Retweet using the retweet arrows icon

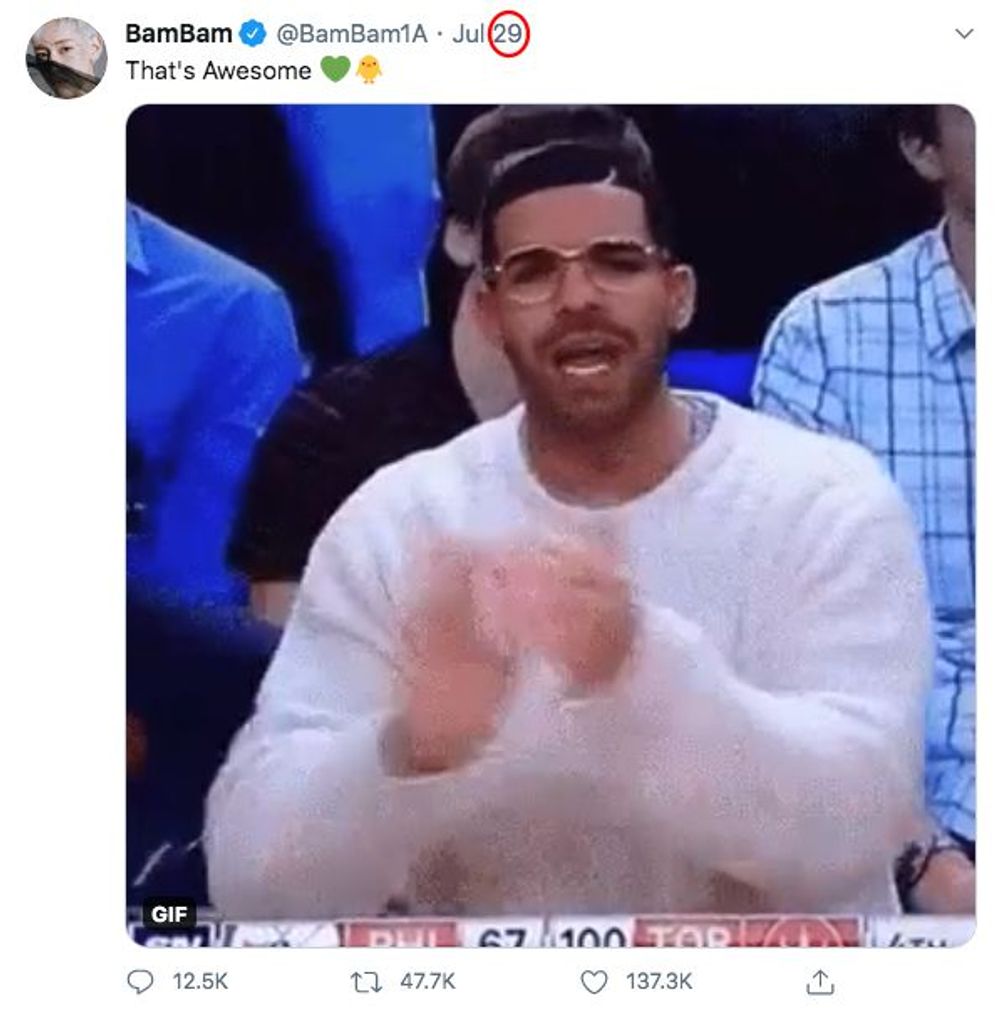(x=366, y=983)
